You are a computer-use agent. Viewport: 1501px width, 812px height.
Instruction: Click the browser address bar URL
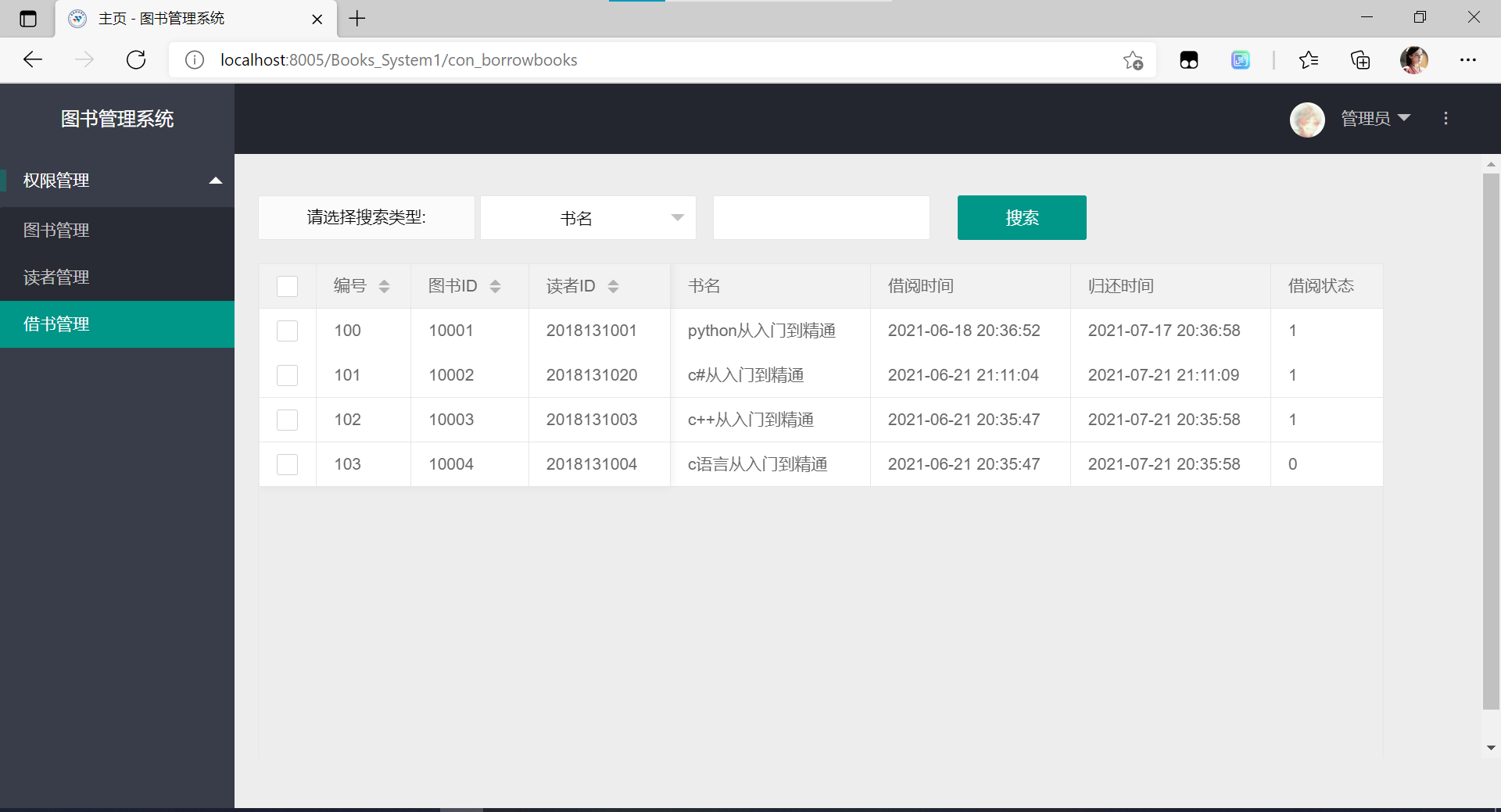click(399, 60)
